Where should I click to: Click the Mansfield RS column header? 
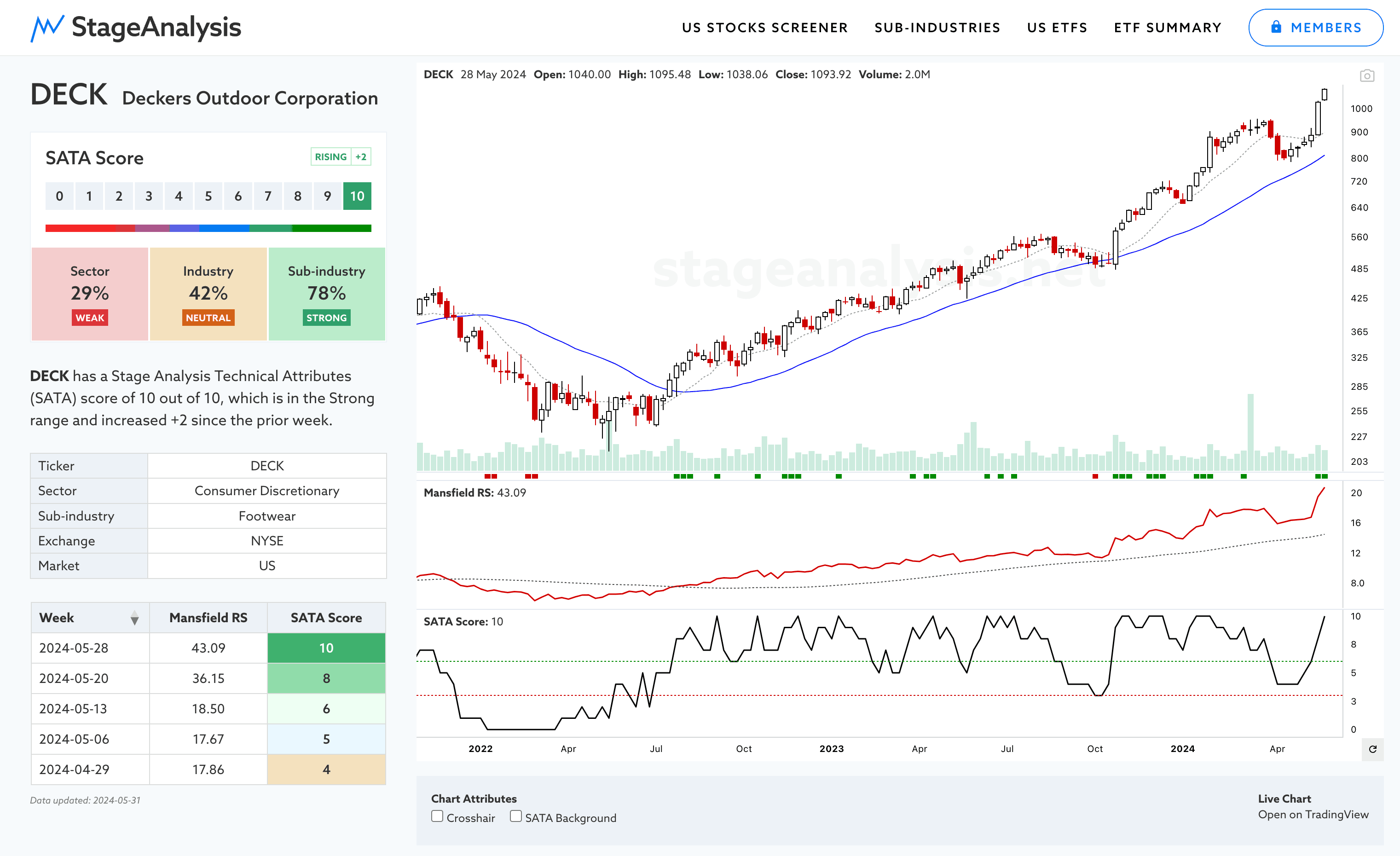[x=208, y=618]
